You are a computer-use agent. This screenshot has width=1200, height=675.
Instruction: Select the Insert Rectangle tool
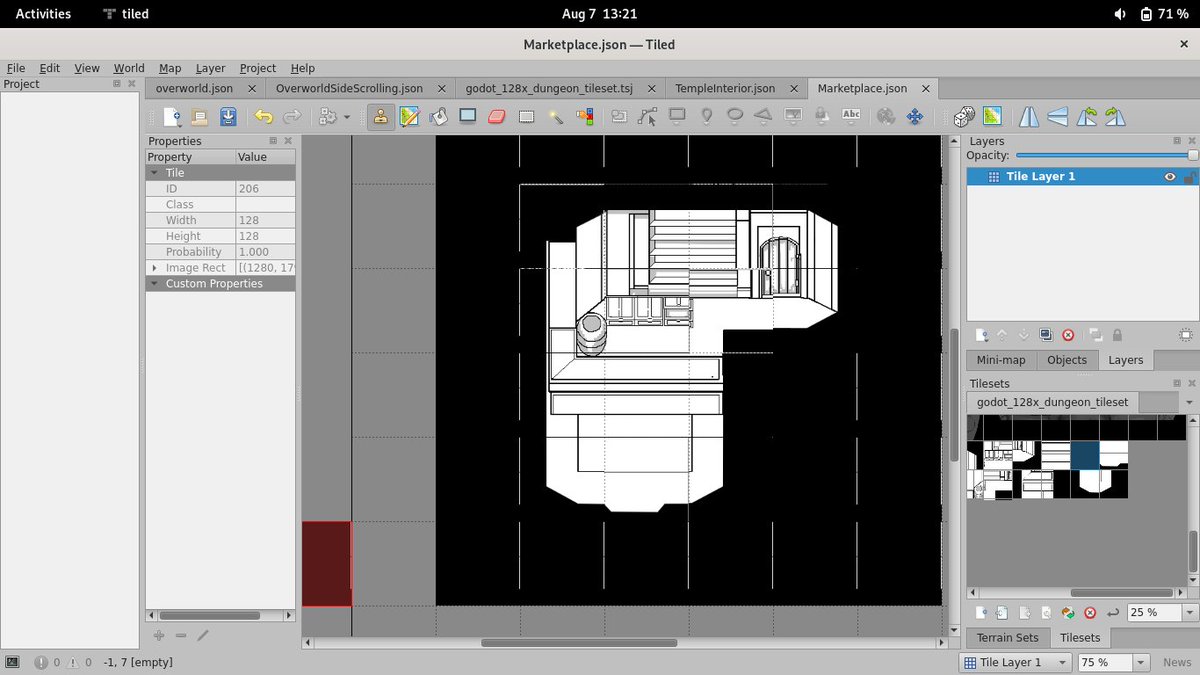(x=677, y=116)
